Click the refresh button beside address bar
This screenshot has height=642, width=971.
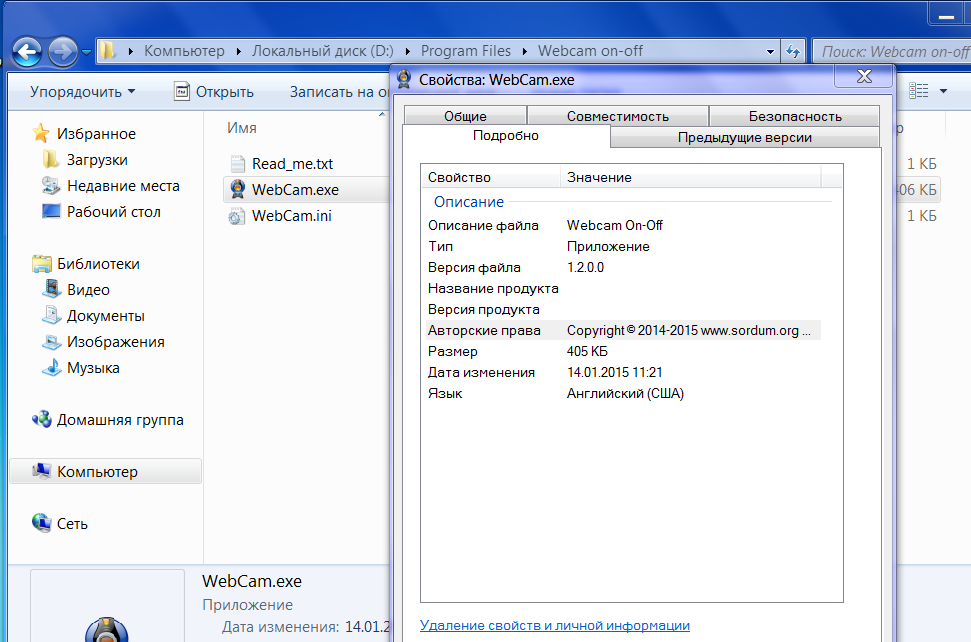point(793,51)
